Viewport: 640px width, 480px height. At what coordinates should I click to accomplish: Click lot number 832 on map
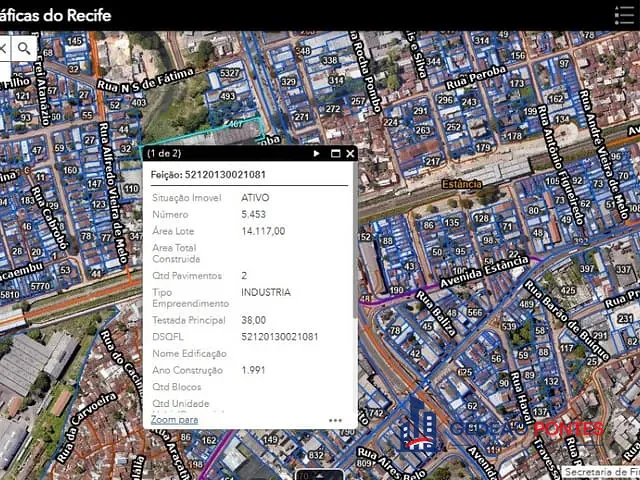pos(316,454)
